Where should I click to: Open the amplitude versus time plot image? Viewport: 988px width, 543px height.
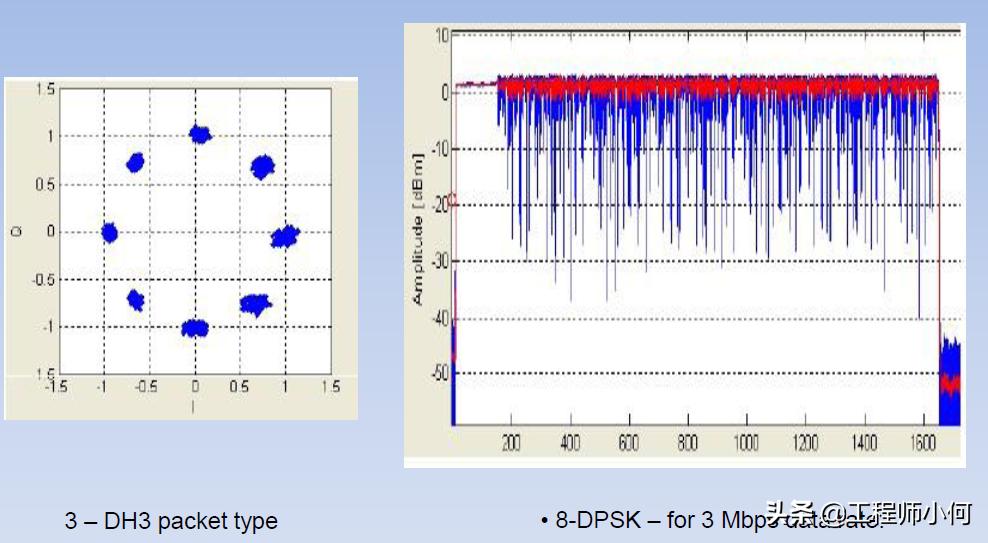pos(684,246)
